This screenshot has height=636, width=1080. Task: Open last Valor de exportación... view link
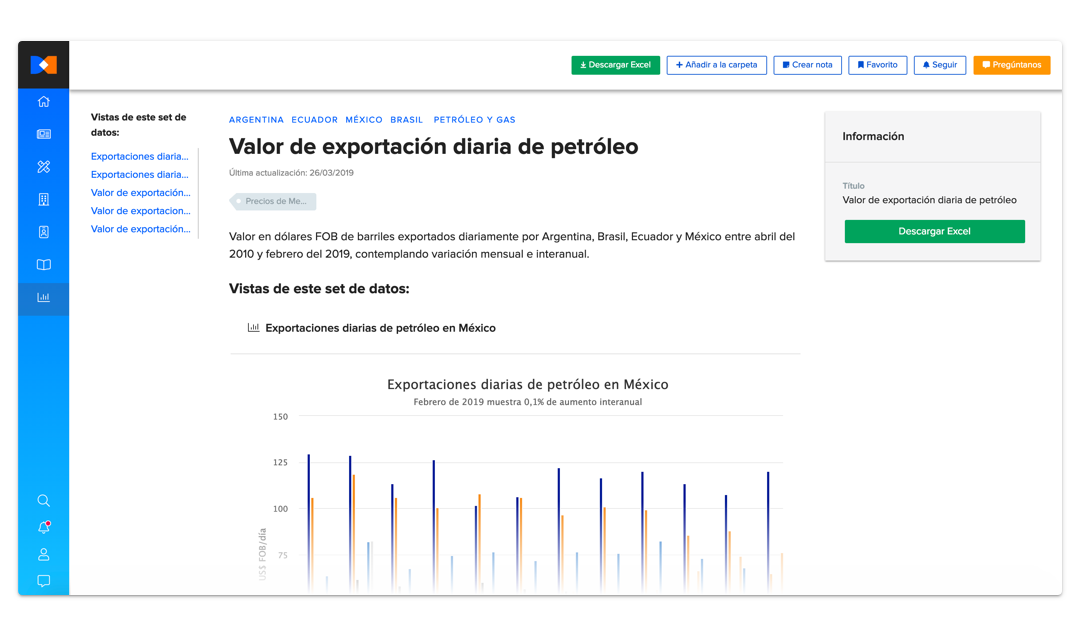coord(141,229)
